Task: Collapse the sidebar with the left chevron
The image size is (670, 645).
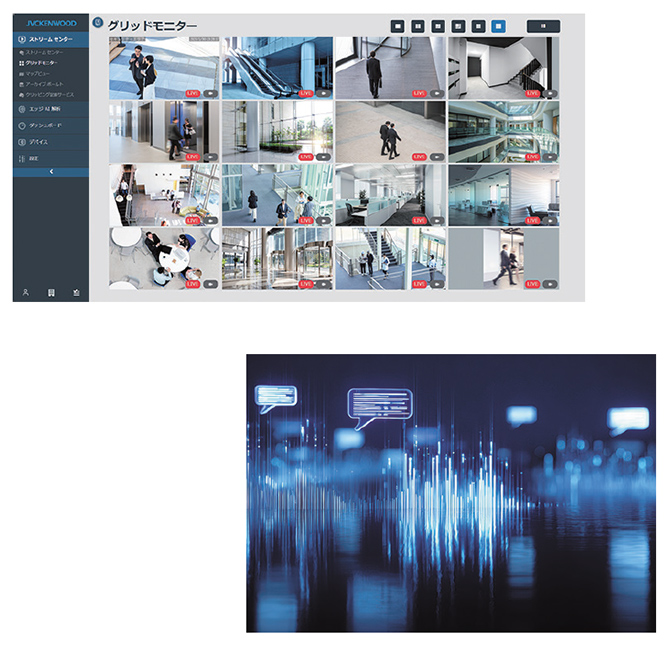Action: pyautogui.click(x=51, y=172)
